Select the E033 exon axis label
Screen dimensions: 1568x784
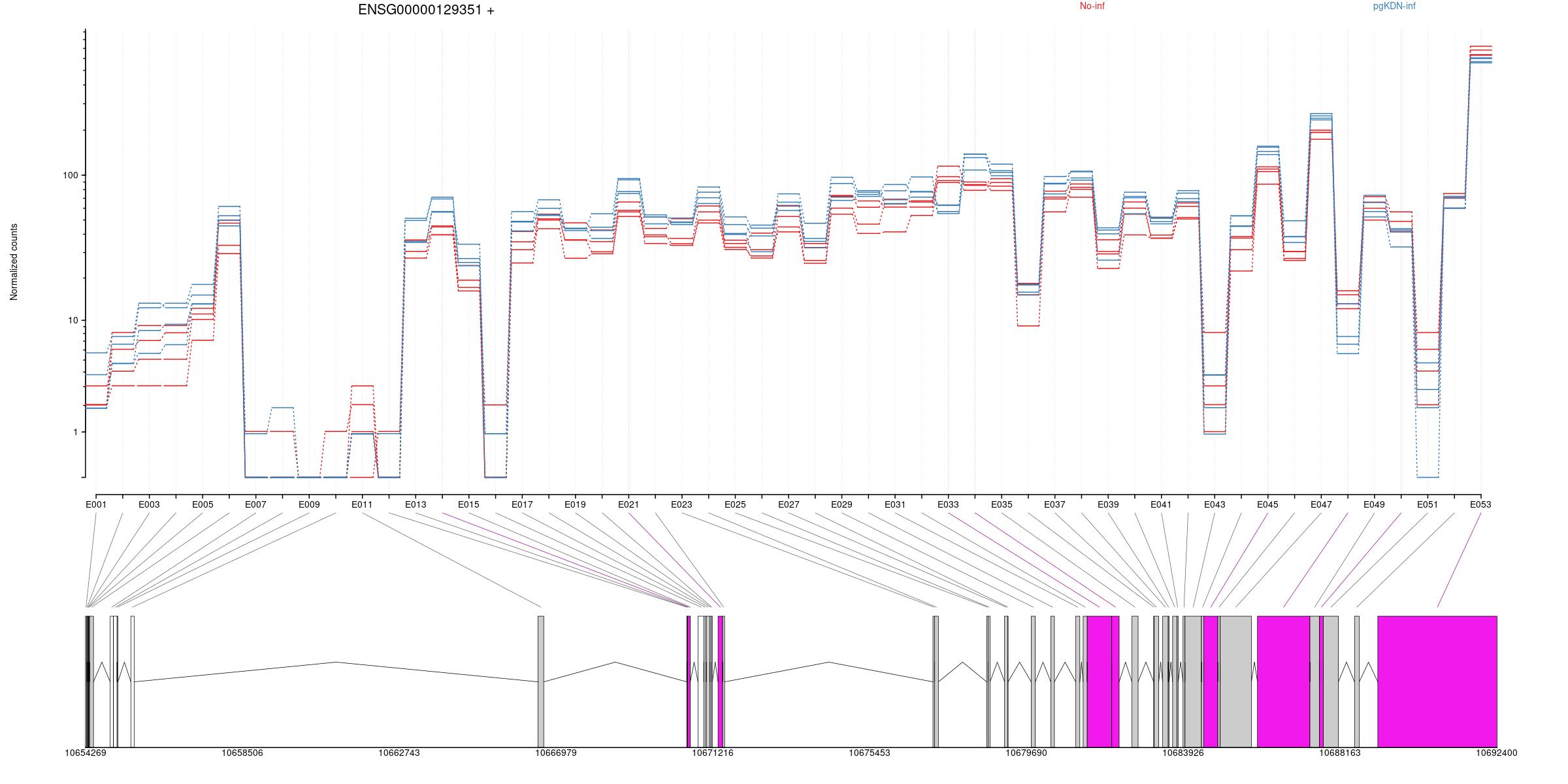pyautogui.click(x=948, y=505)
